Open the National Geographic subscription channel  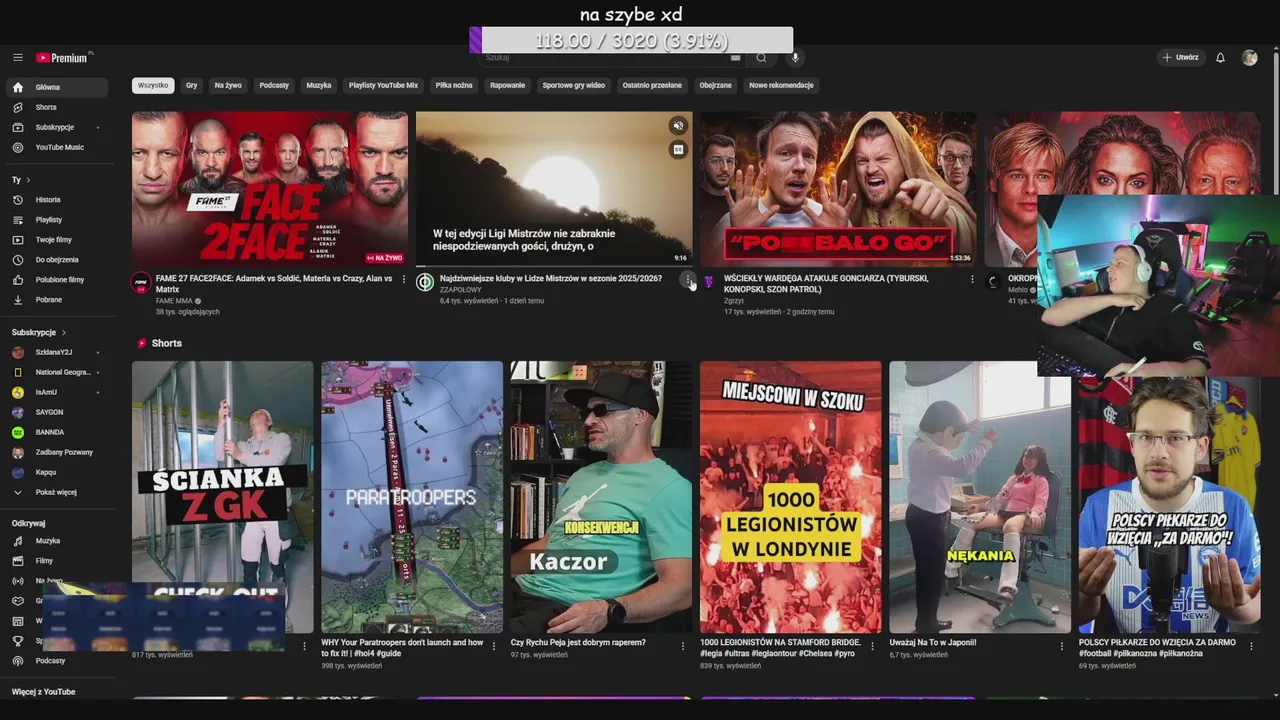point(56,372)
